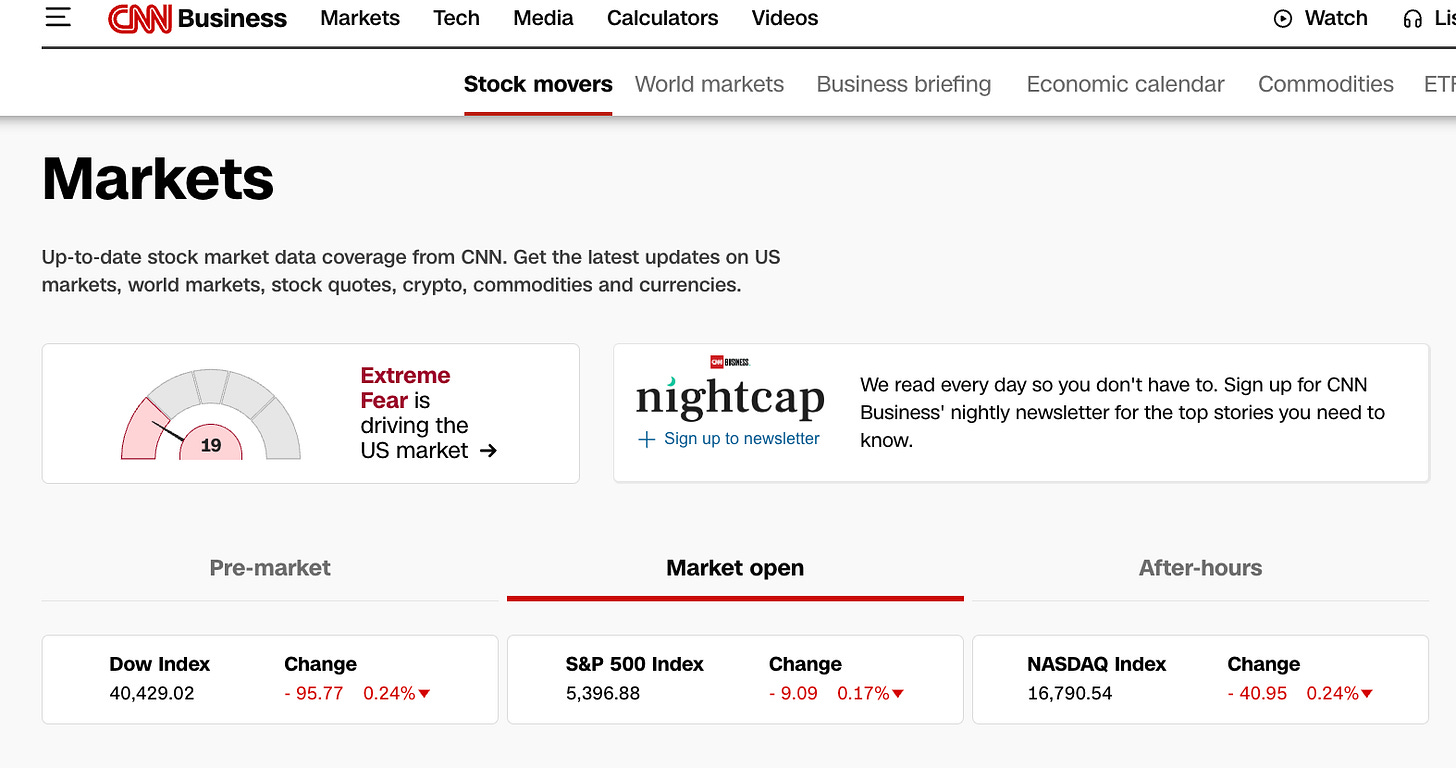
Task: Go to the Media section
Action: (543, 18)
